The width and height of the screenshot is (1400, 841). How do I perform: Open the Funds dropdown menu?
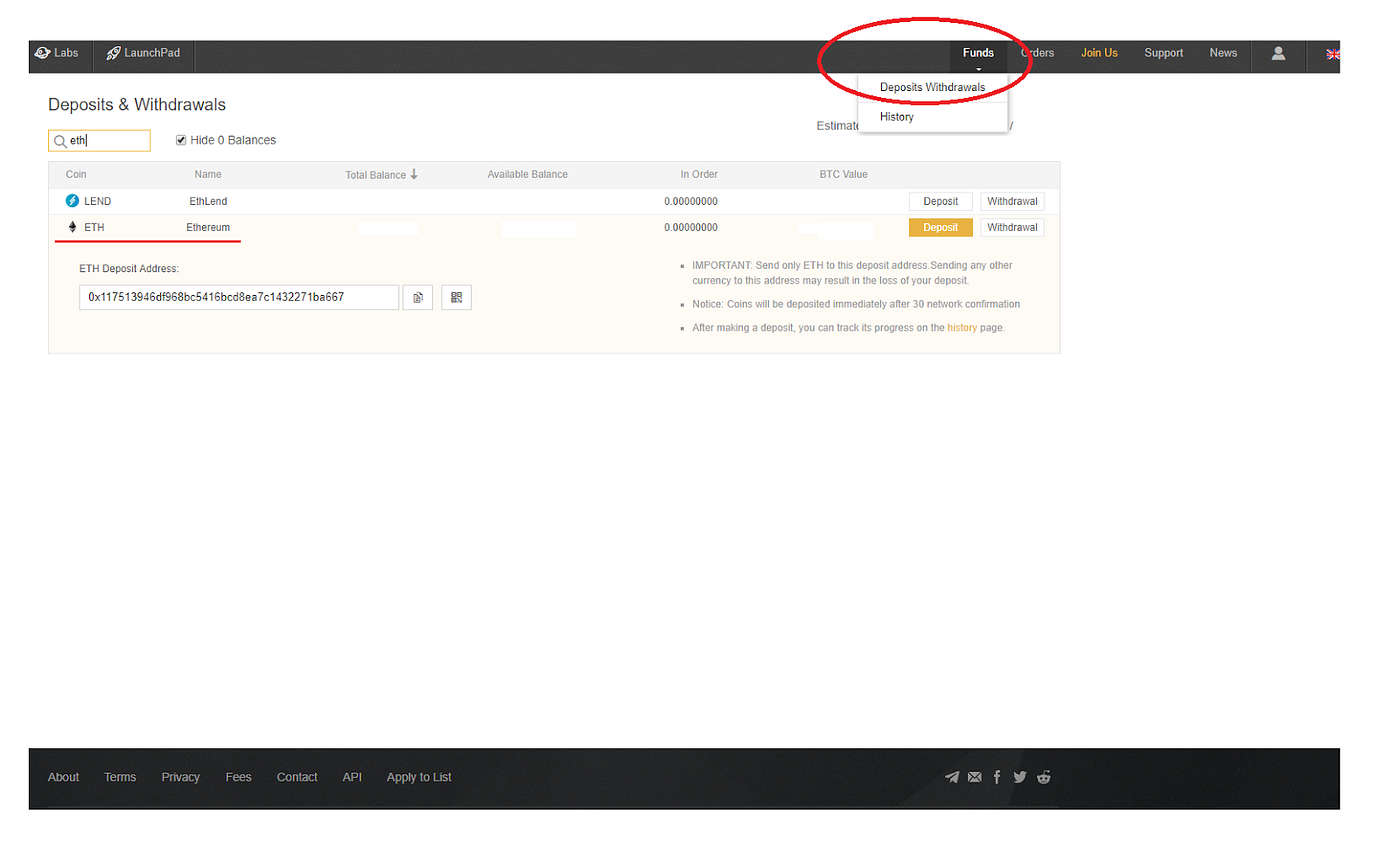pos(978,55)
